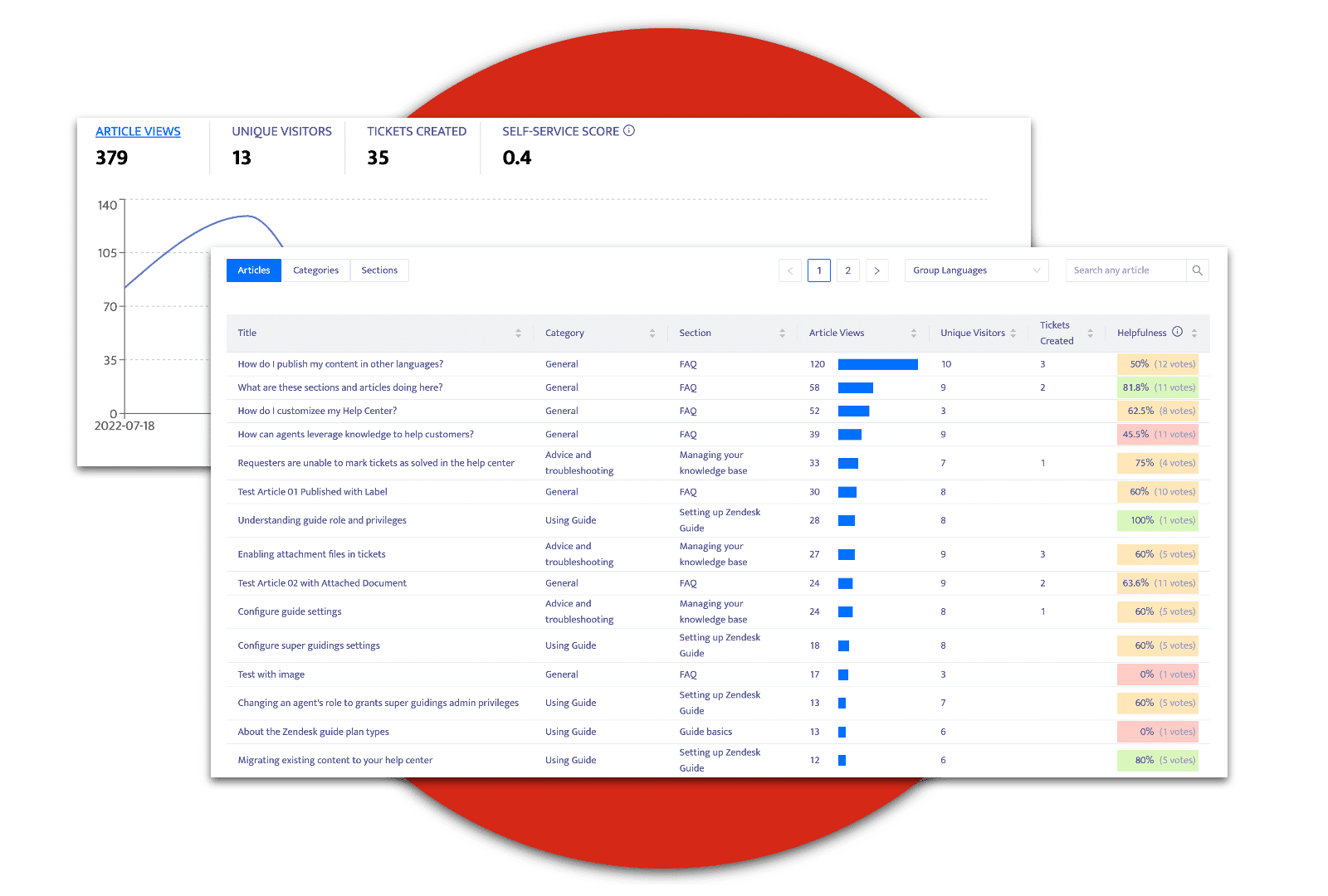Open the Self-Service Score info icon

629,130
